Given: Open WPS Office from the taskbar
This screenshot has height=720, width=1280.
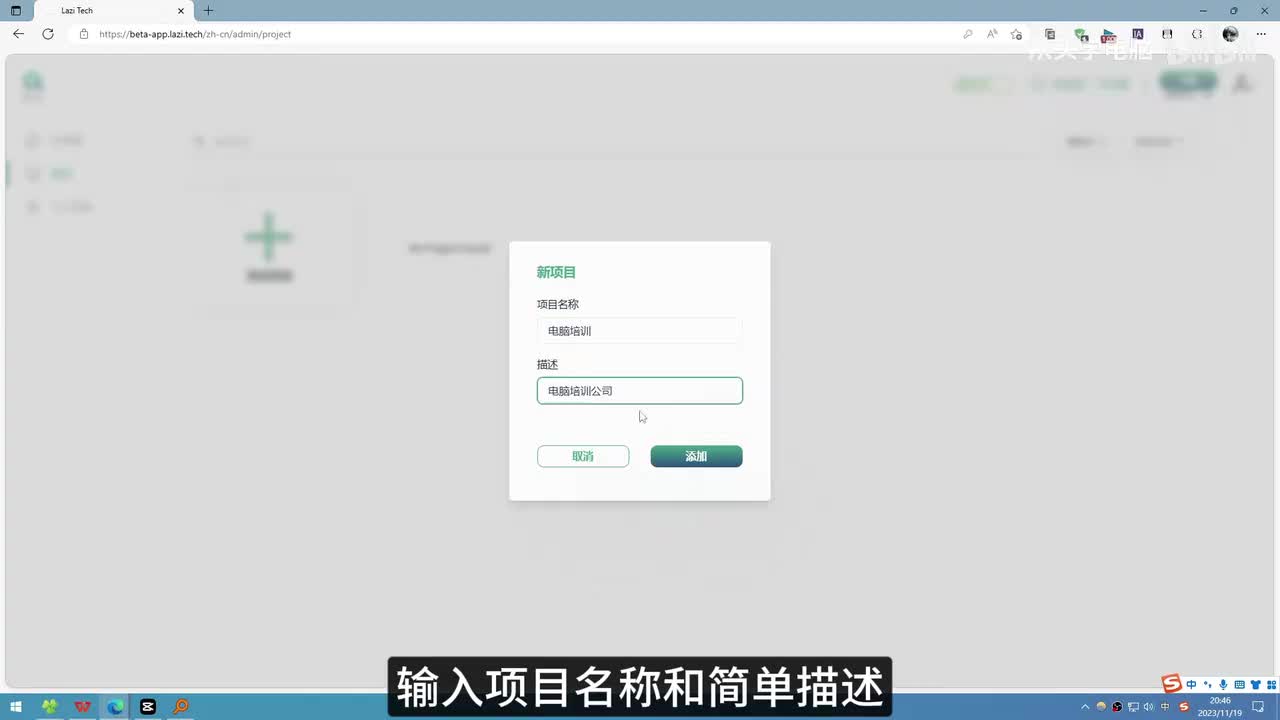Looking at the screenshot, I should [x=82, y=707].
